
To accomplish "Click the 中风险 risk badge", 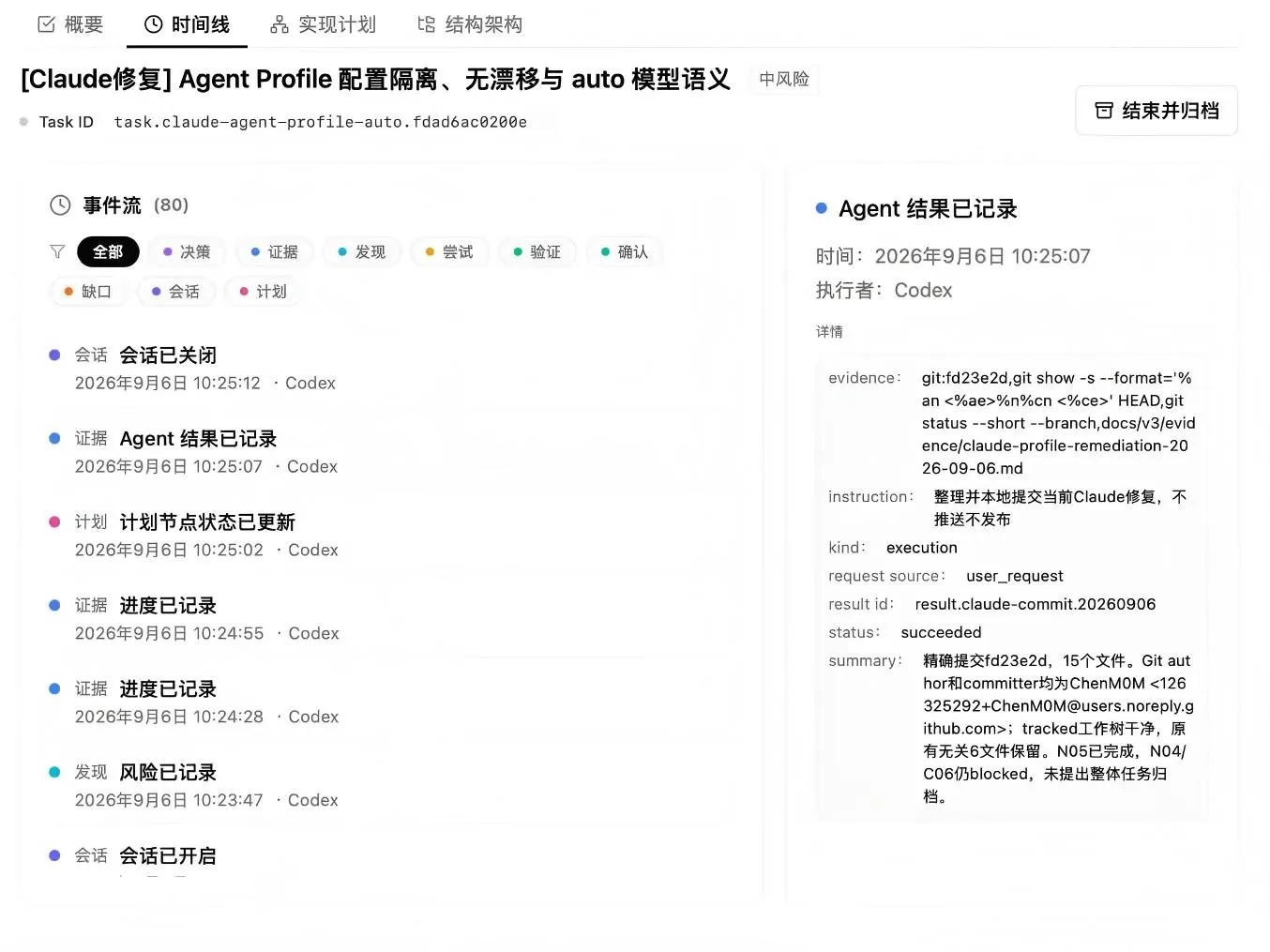I will [784, 80].
